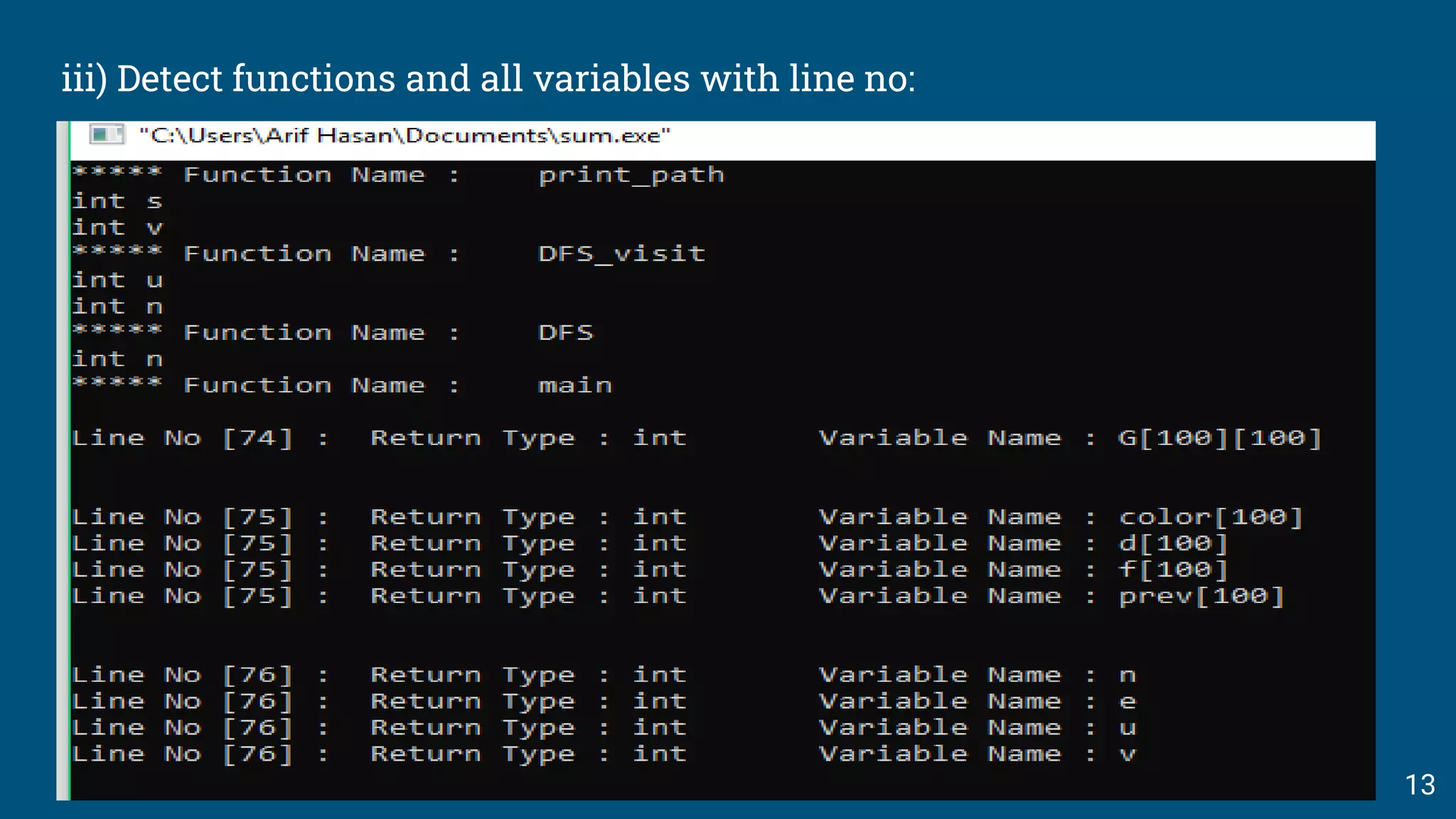Click the last 'Line No [76]' label

tap(182, 754)
